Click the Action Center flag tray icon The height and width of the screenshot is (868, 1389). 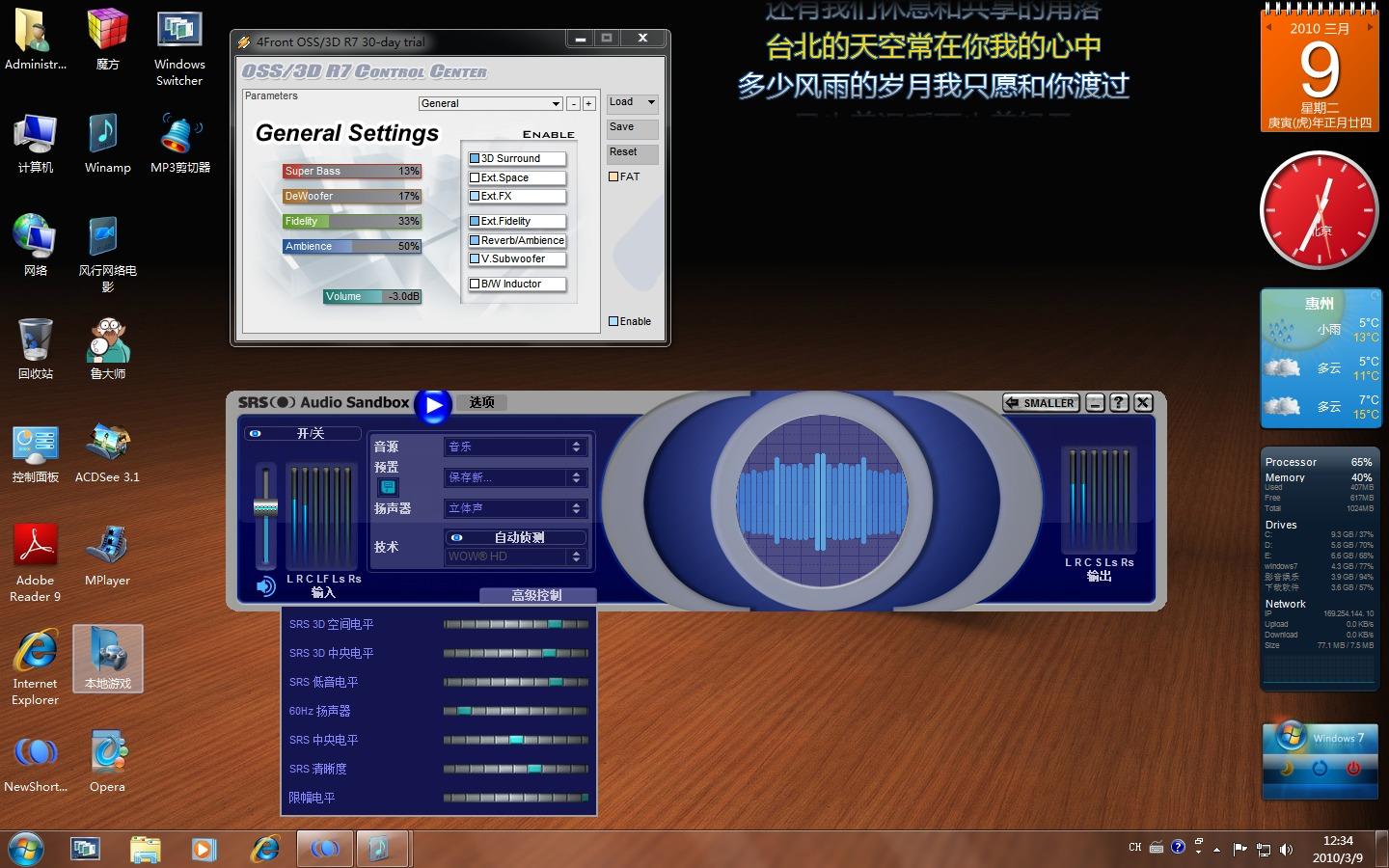click(x=1240, y=850)
